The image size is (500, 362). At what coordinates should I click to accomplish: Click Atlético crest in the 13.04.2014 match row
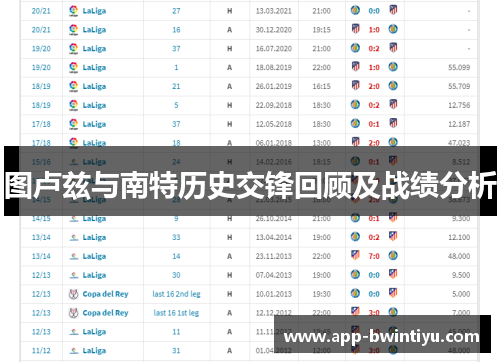[393, 237]
